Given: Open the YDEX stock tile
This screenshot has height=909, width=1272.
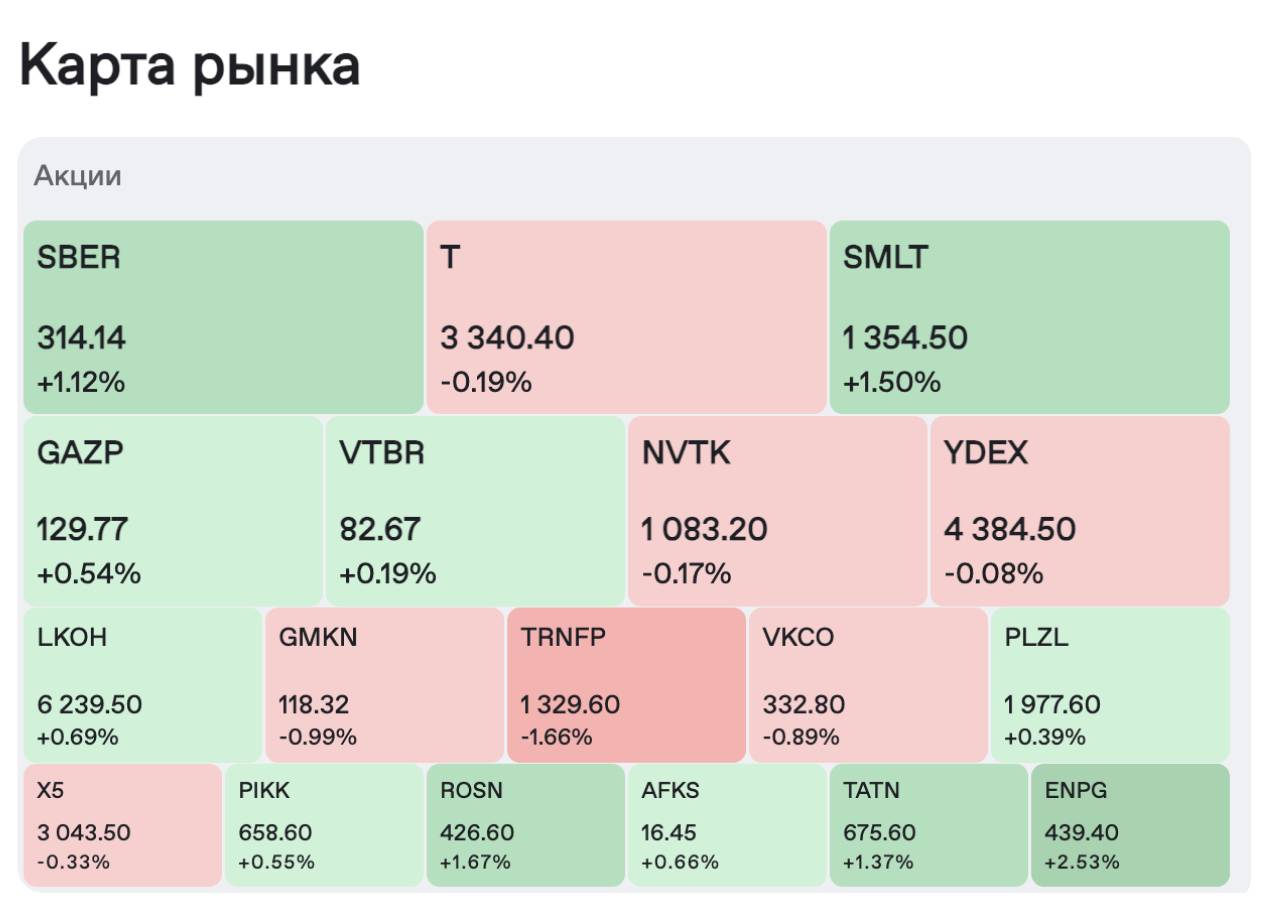Looking at the screenshot, I should tap(1079, 510).
